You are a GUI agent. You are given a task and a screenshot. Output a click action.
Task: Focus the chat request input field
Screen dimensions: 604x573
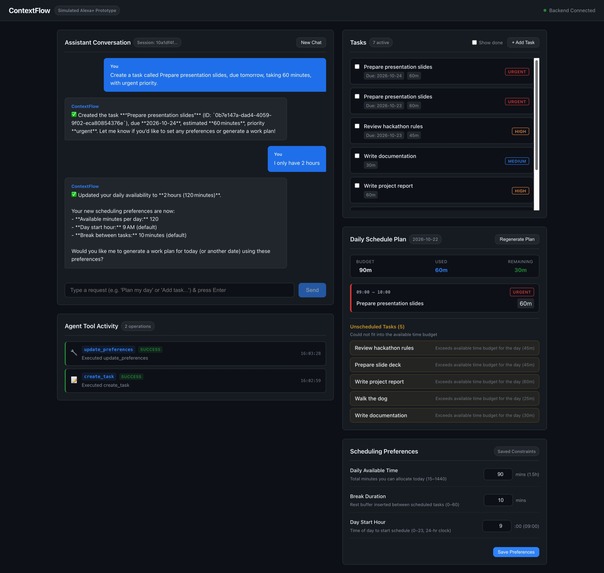179,290
